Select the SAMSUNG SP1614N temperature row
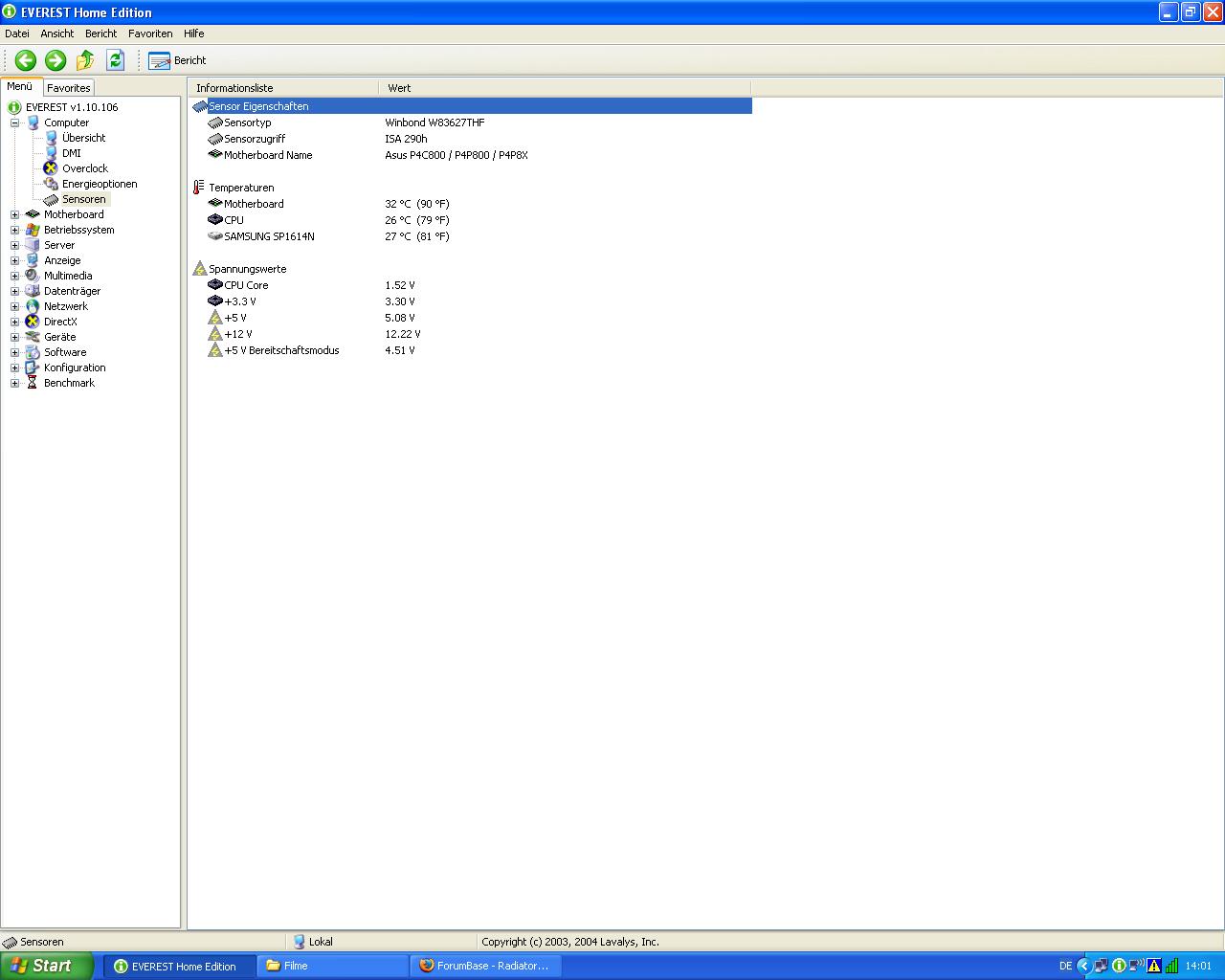 471,236
